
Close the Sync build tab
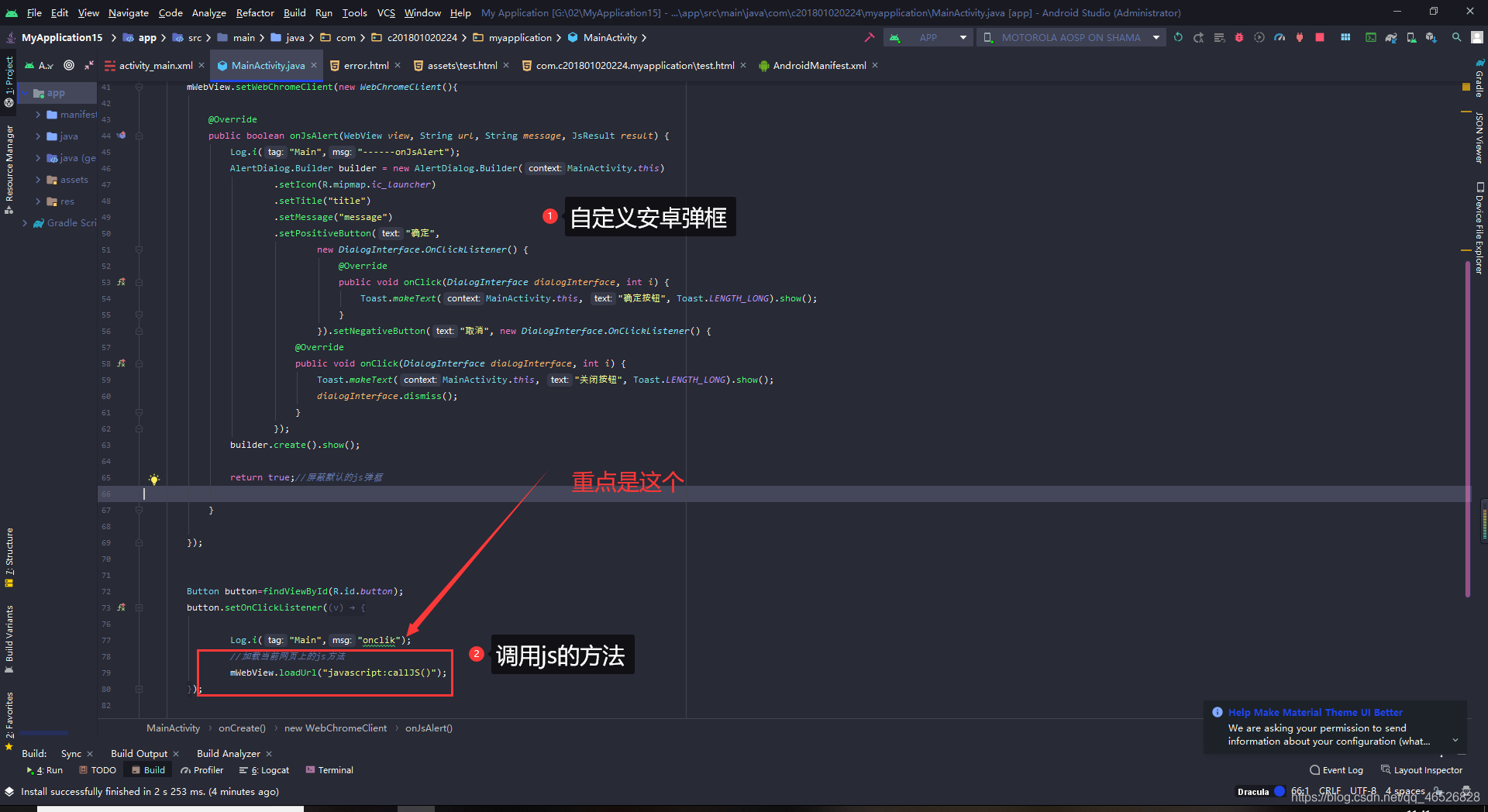click(x=90, y=754)
